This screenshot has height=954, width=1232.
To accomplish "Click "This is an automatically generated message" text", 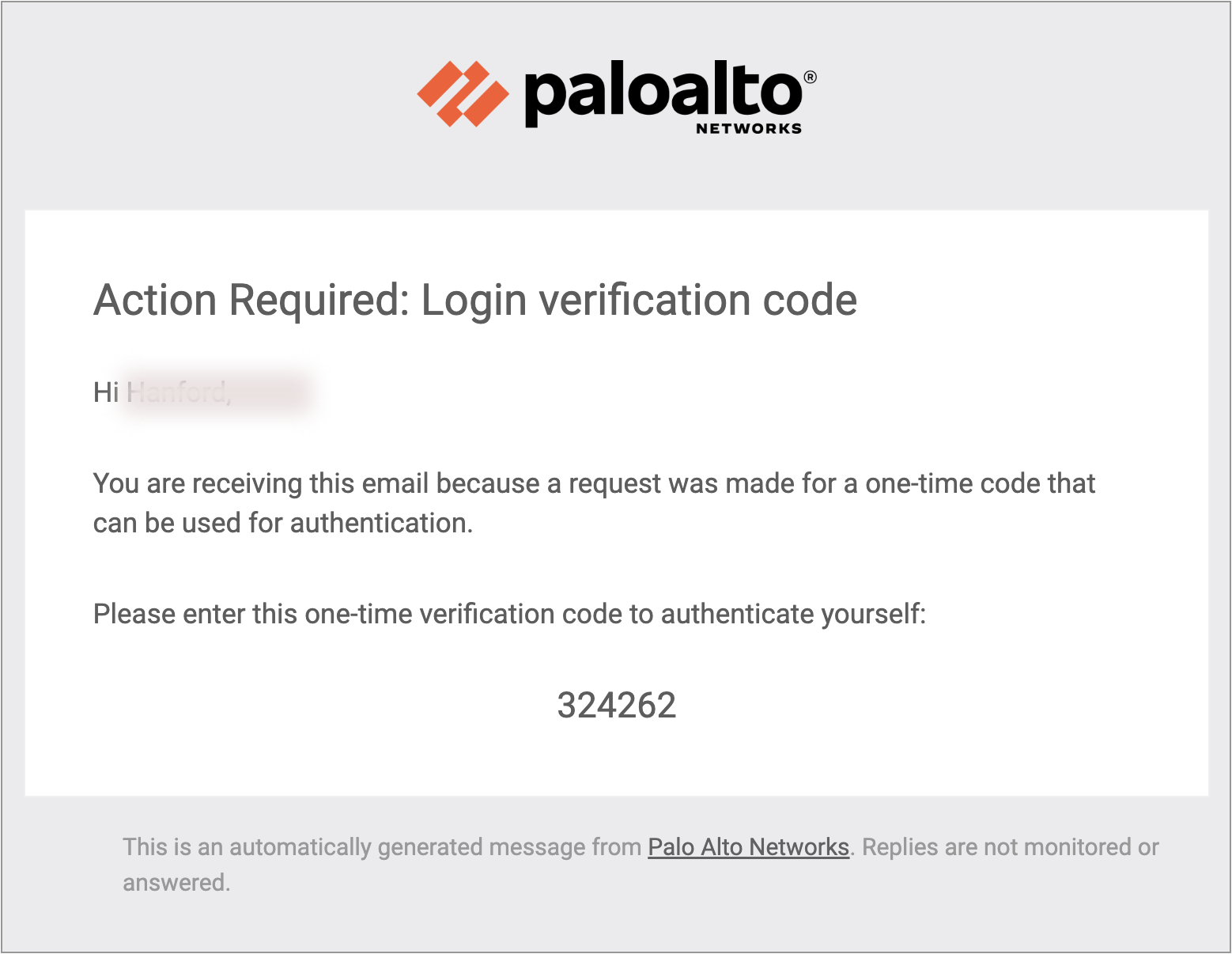I will tap(381, 847).
